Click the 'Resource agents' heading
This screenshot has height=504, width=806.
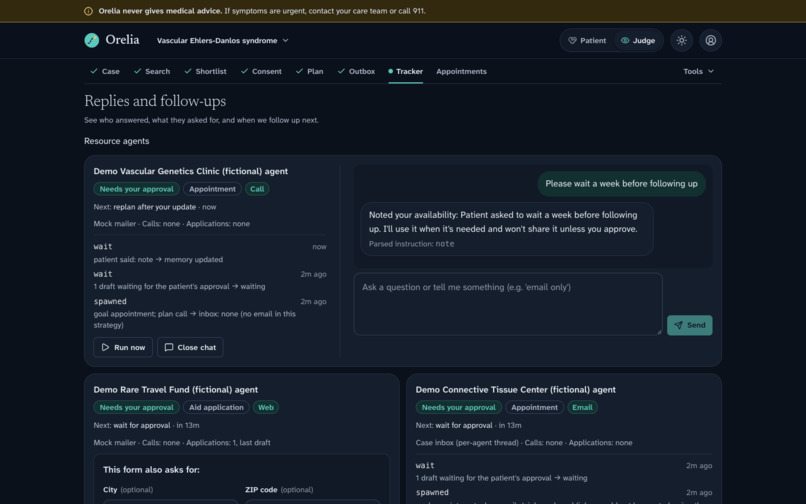117,141
